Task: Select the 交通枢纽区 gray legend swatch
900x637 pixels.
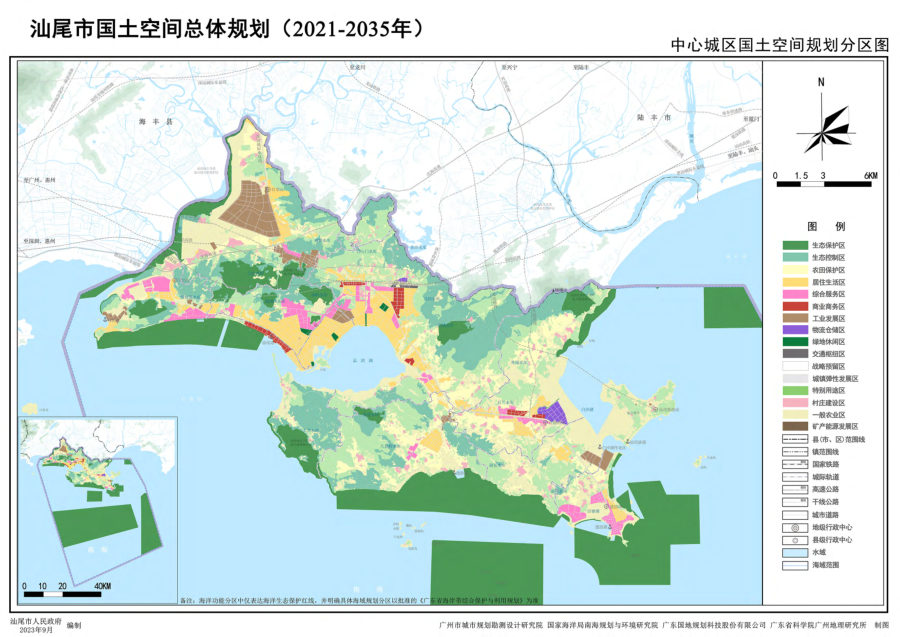Action: tap(794, 354)
